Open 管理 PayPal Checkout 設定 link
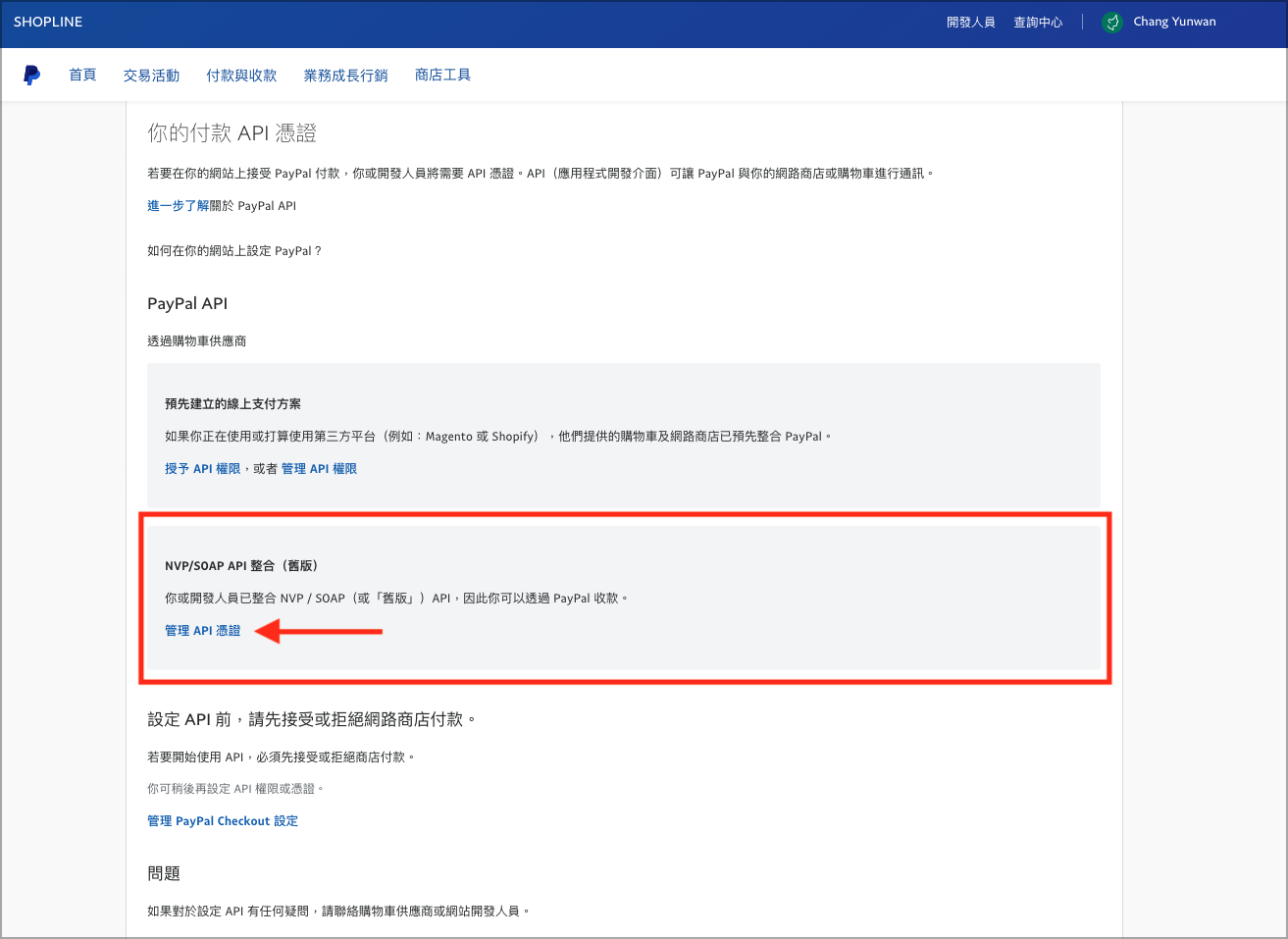1288x939 pixels. click(223, 821)
